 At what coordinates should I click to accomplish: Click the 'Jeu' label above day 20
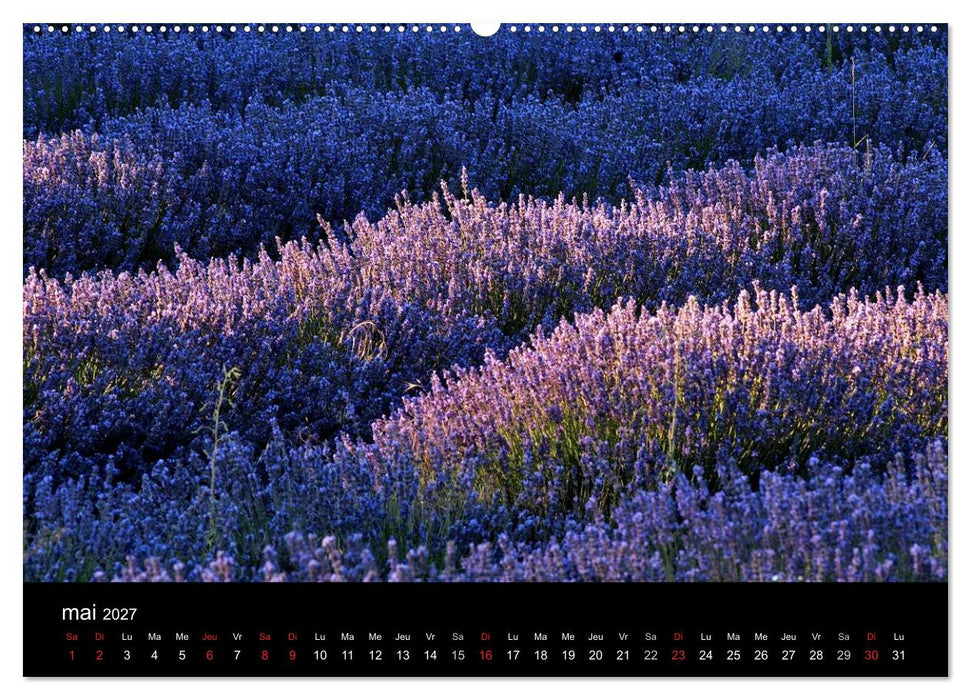[x=596, y=637]
